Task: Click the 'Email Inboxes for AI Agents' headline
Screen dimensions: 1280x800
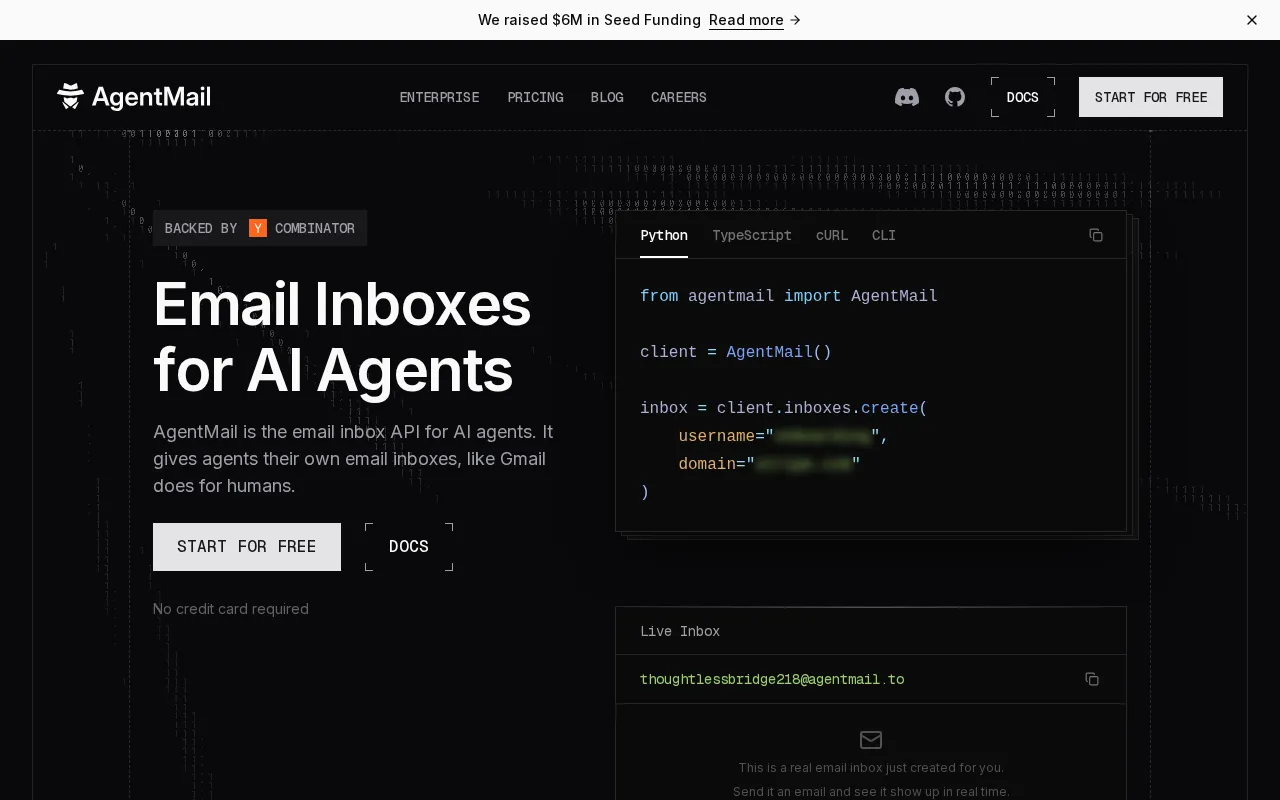Action: point(342,337)
